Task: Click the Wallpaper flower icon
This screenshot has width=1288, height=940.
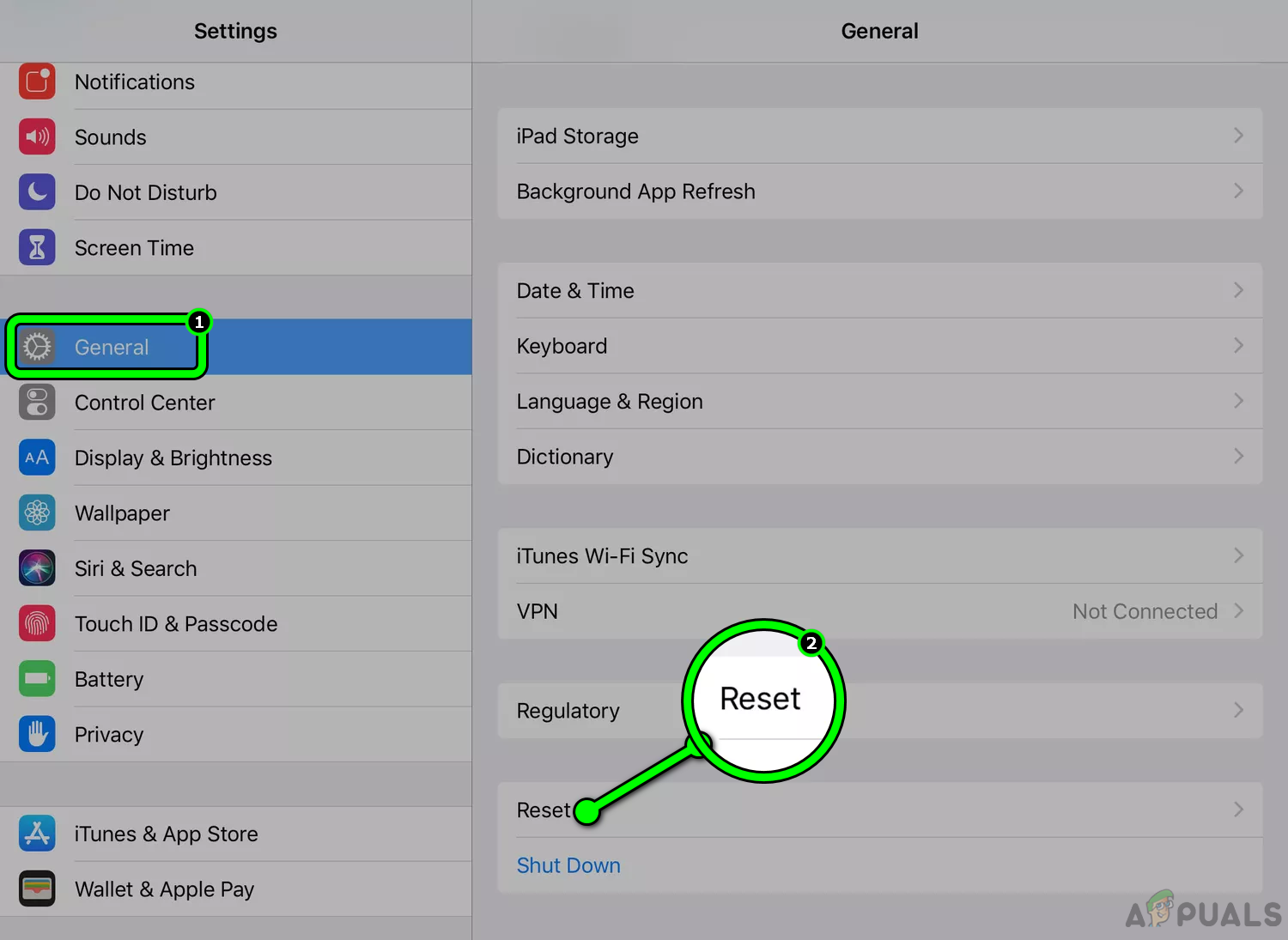Action: tap(37, 512)
